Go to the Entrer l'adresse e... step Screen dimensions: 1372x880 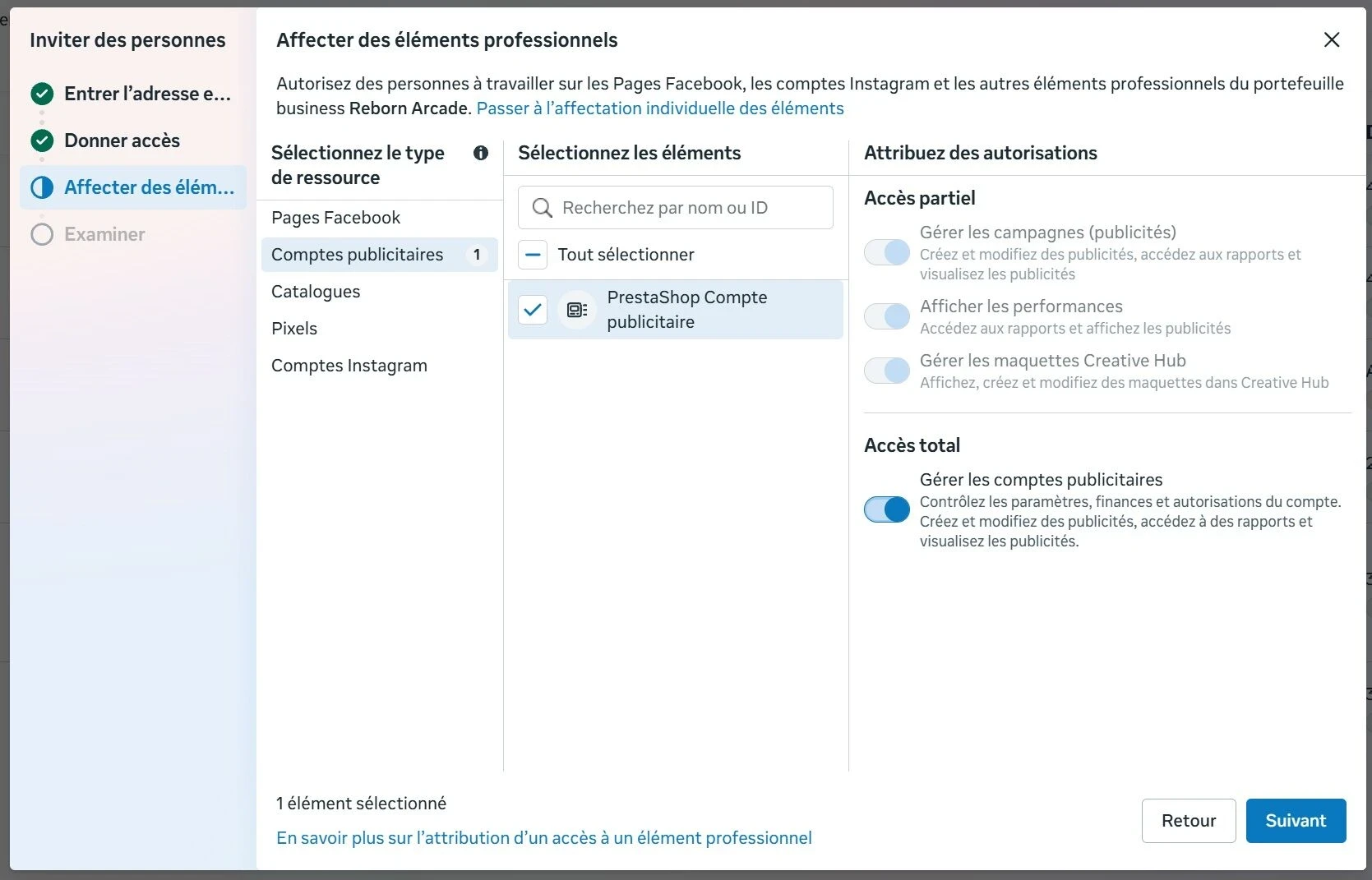pos(133,94)
